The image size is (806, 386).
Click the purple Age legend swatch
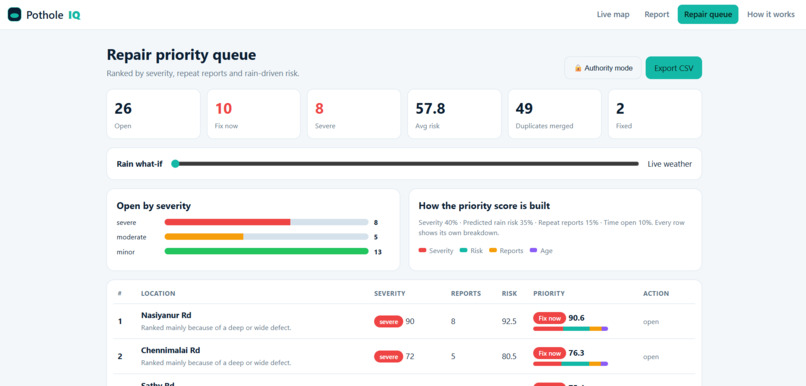coord(533,250)
